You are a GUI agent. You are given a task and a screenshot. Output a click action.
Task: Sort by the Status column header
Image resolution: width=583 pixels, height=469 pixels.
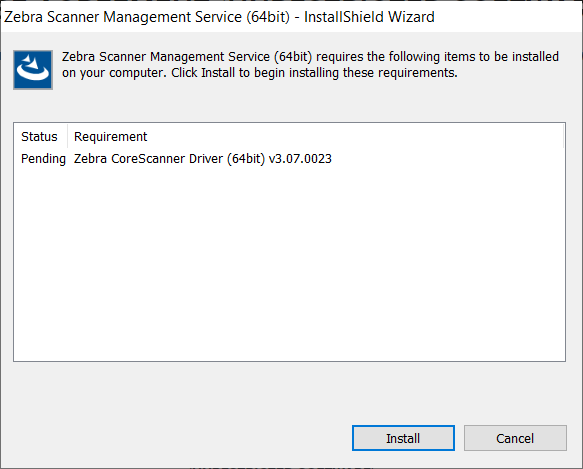40,136
